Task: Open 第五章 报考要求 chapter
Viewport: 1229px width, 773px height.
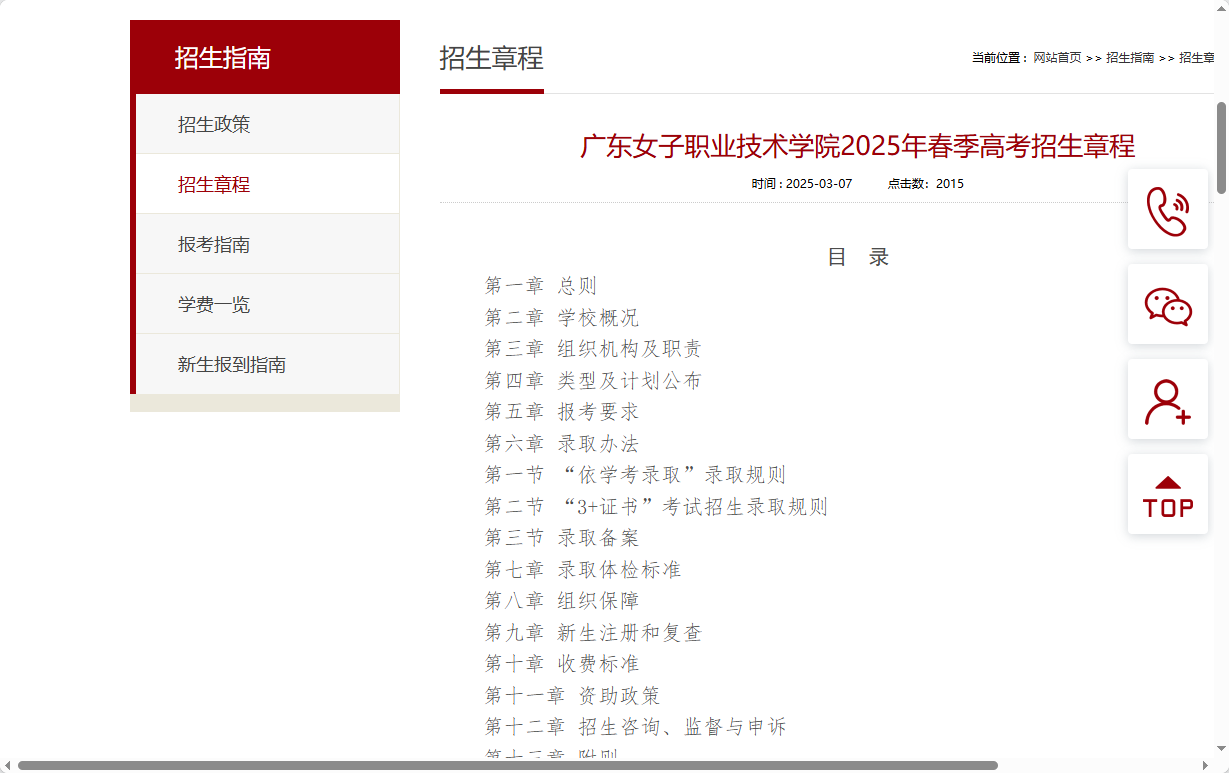Action: point(563,412)
